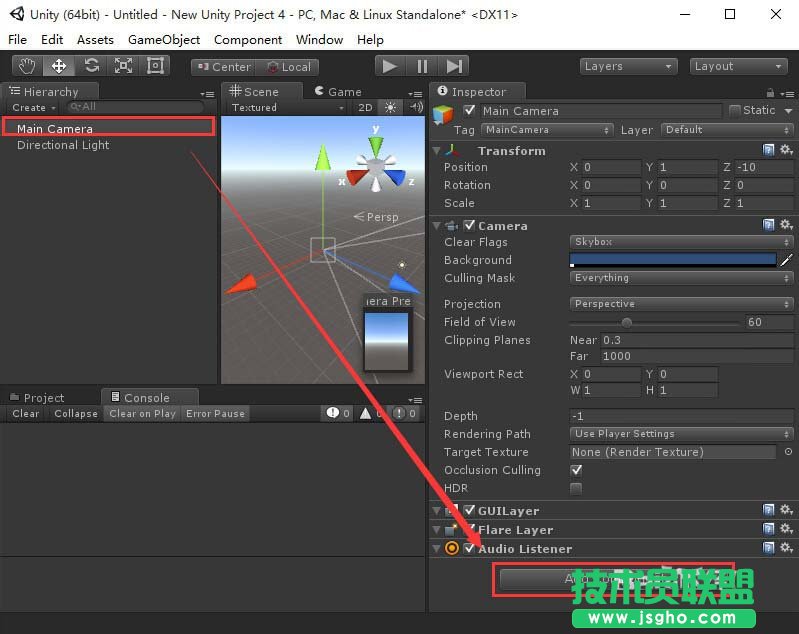This screenshot has height=634, width=799.
Task: Select the Rotate tool
Action: (x=91, y=66)
